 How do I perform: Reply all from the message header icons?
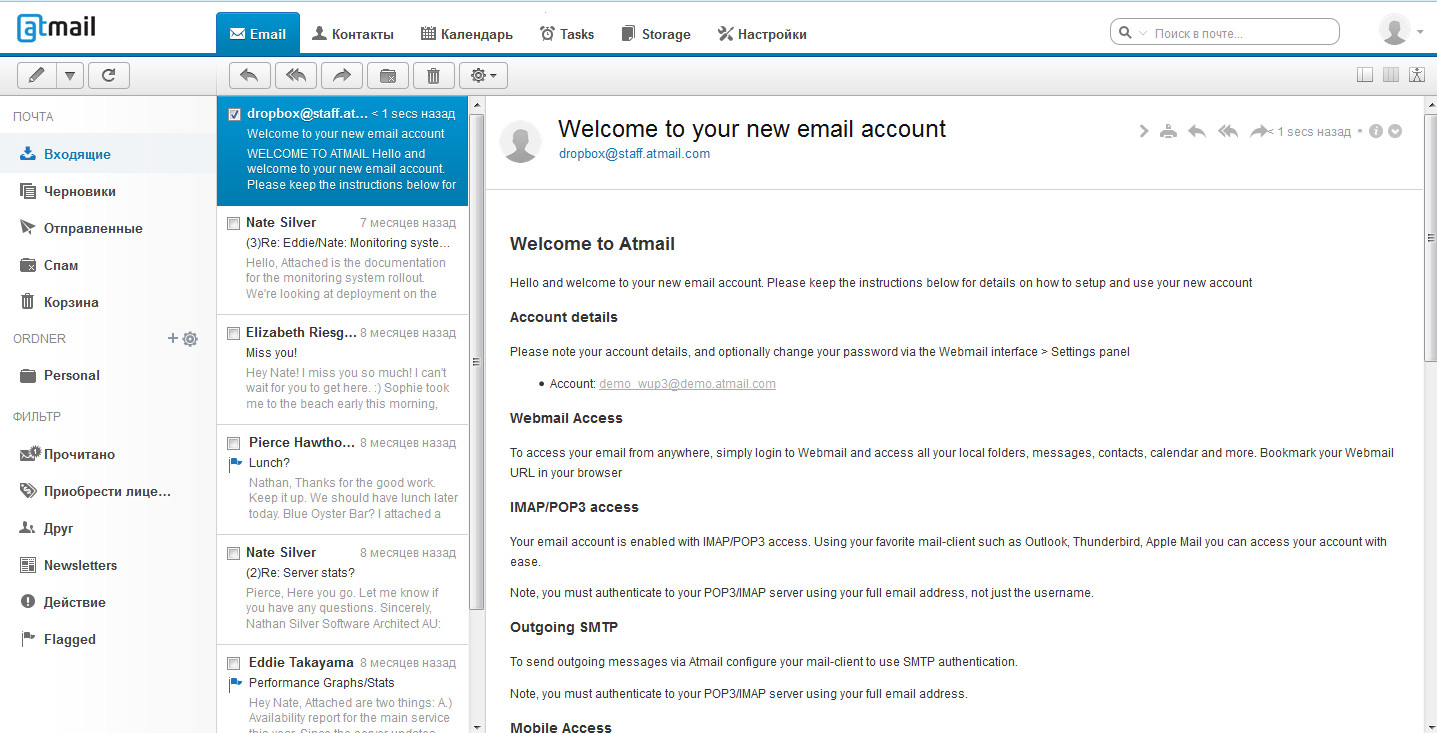click(1228, 131)
